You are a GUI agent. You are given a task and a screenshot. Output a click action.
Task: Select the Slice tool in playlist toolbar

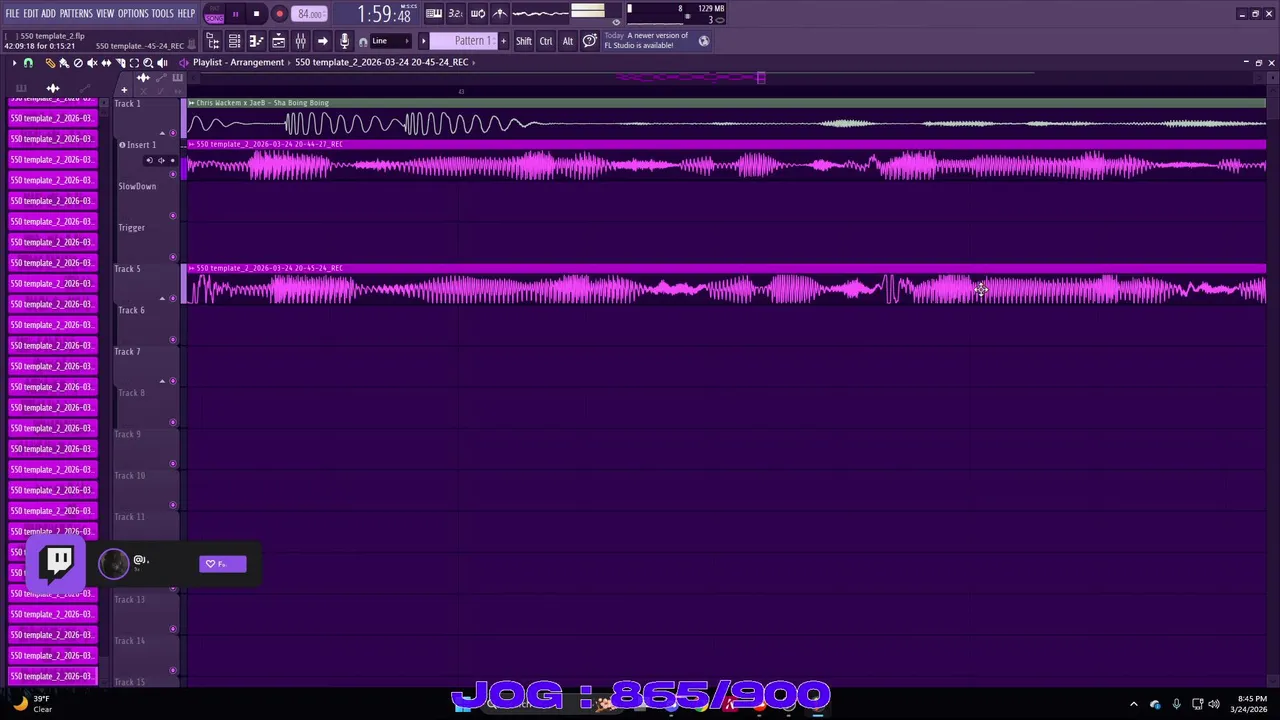pyautogui.click(x=120, y=63)
